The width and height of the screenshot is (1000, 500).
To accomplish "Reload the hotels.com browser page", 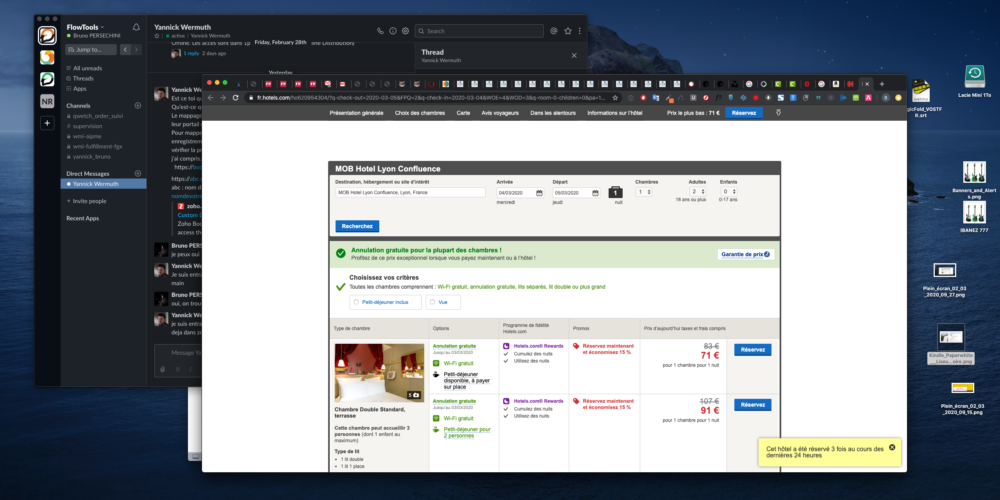I will pos(236,98).
